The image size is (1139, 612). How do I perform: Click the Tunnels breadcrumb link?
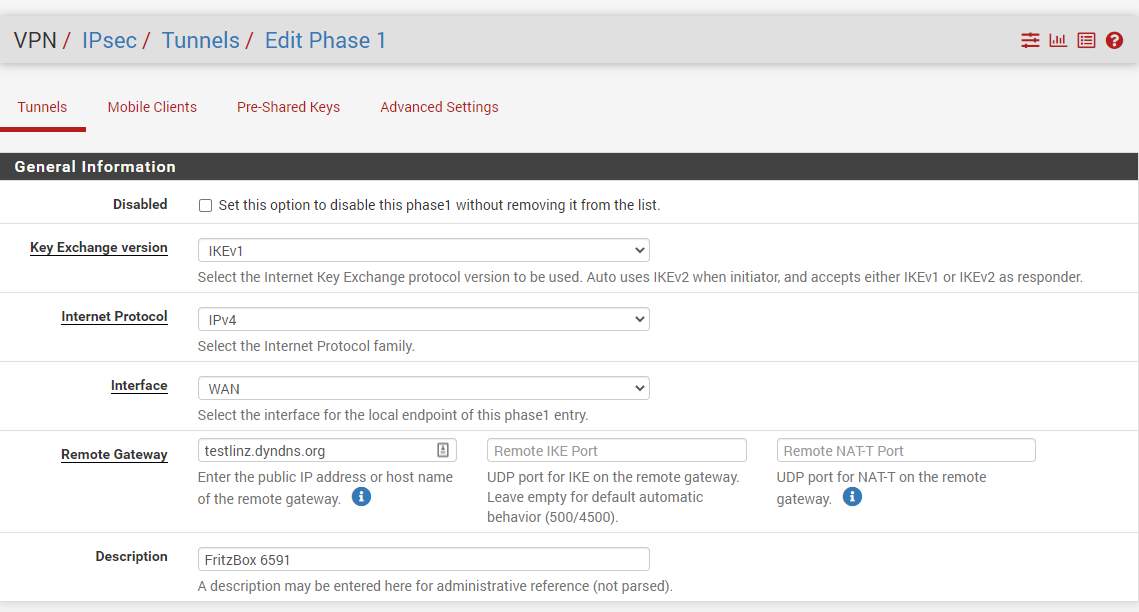pos(200,41)
